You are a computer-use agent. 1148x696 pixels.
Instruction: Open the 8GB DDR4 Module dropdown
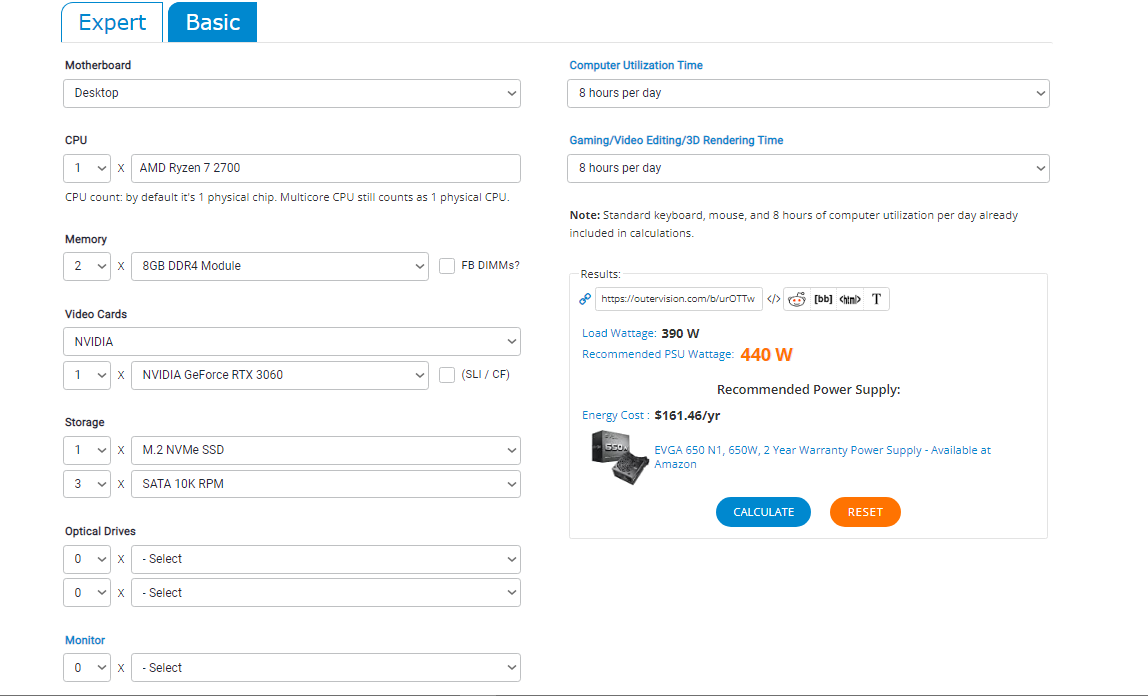[x=280, y=266]
